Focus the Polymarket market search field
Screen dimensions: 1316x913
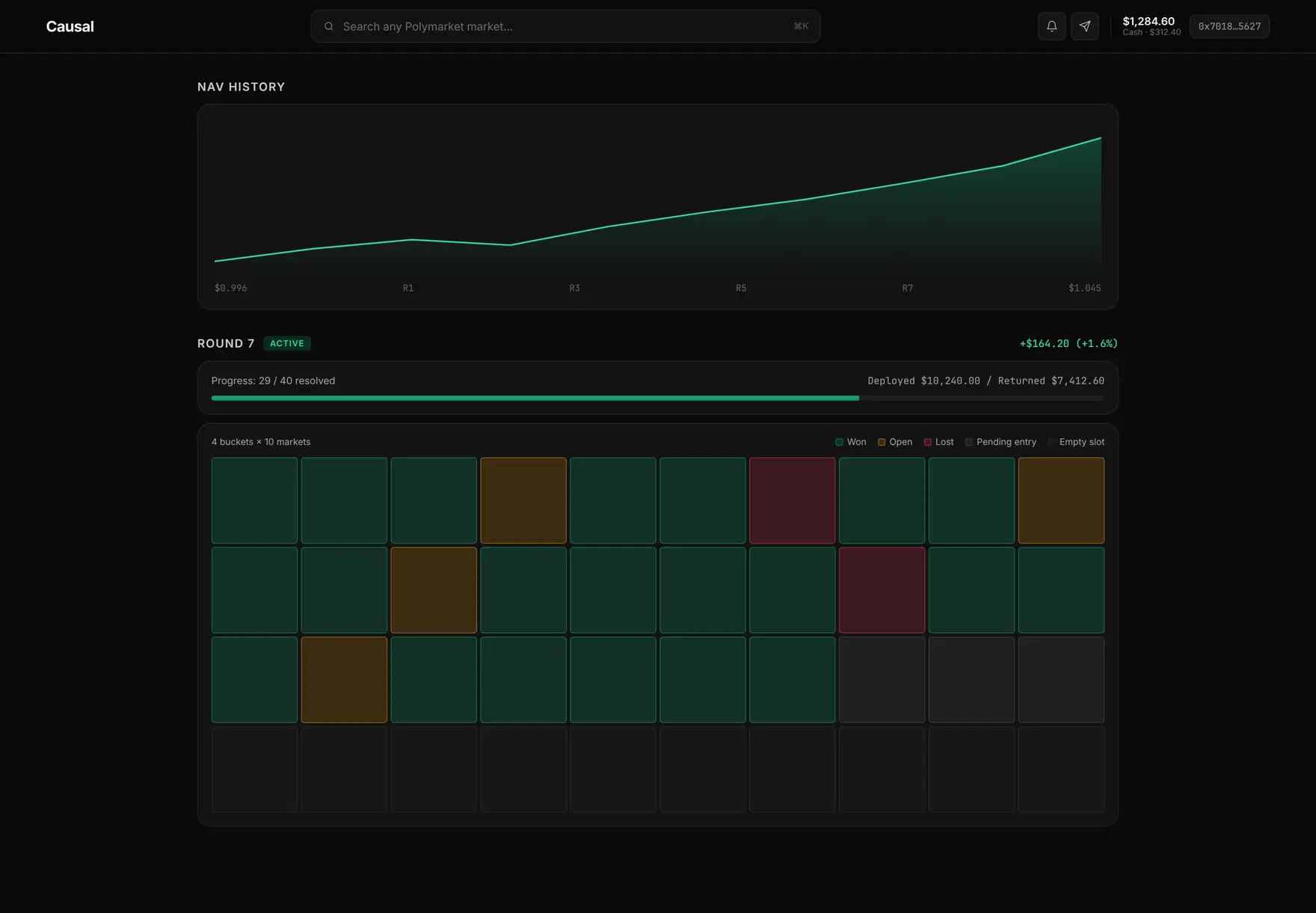[565, 26]
